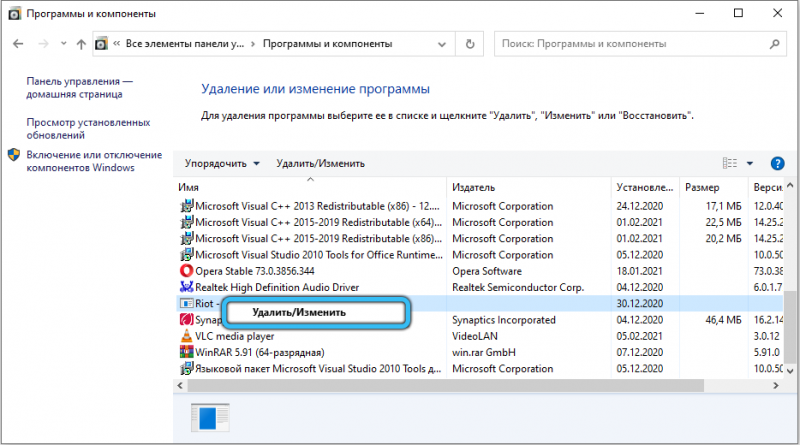Select 'Языковой пакет Microsoft Visual Studio 2010 Tools' row
The image size is (800, 445).
[x=480, y=368]
